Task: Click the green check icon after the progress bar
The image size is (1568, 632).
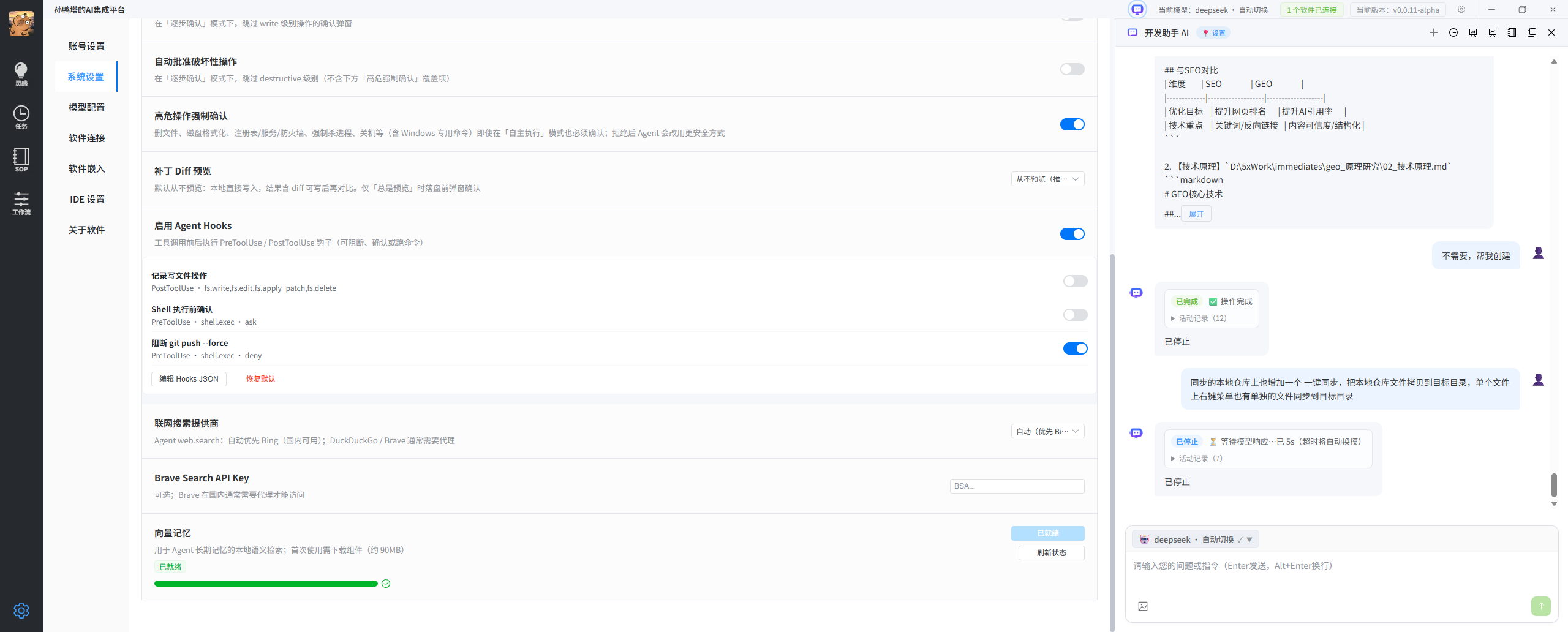Action: pos(386,584)
